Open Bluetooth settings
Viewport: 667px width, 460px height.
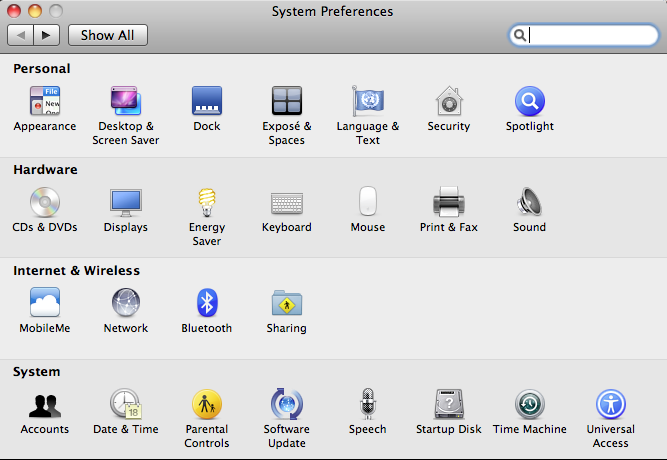click(x=207, y=304)
